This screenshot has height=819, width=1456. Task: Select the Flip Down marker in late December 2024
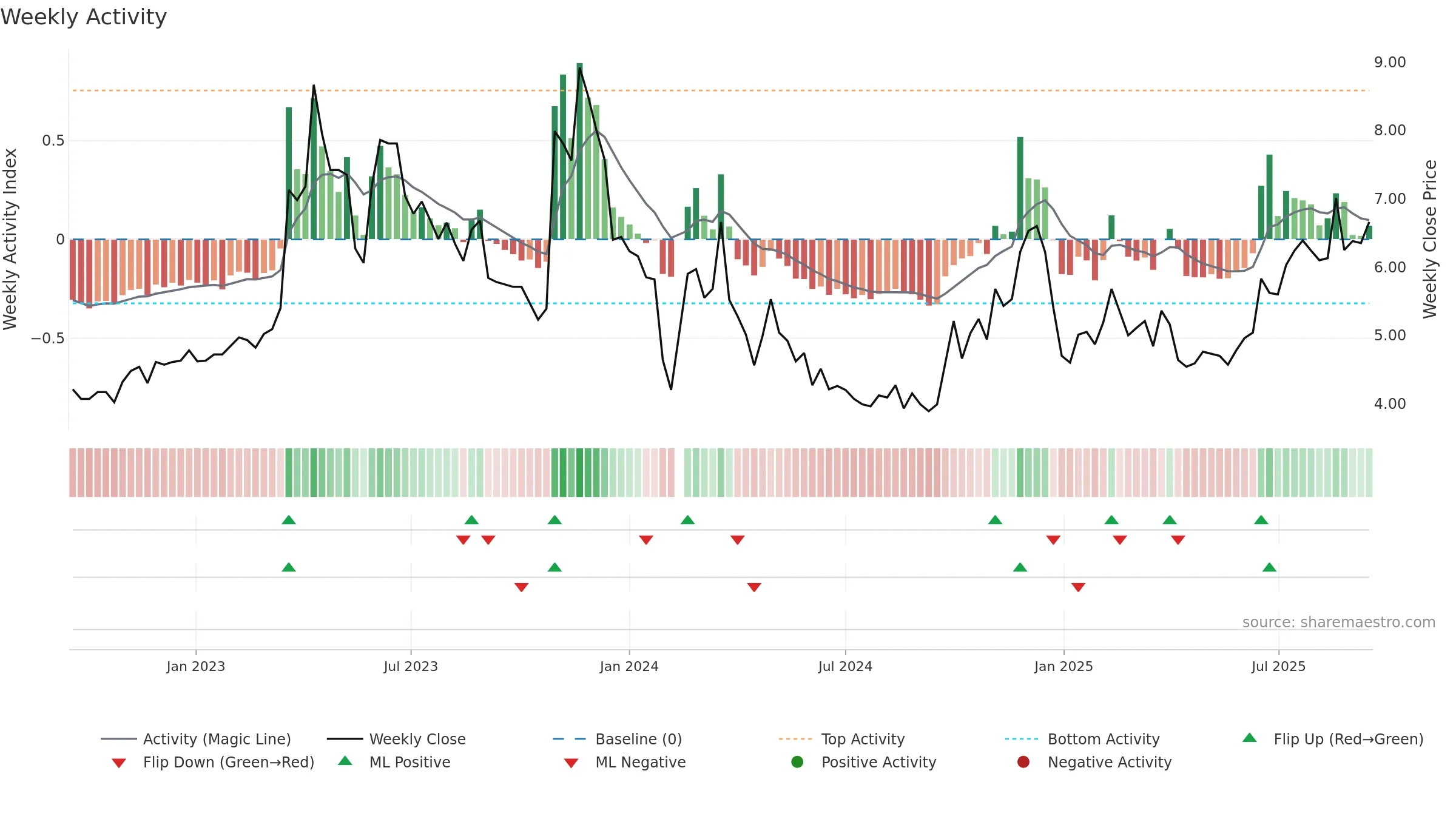click(1053, 540)
